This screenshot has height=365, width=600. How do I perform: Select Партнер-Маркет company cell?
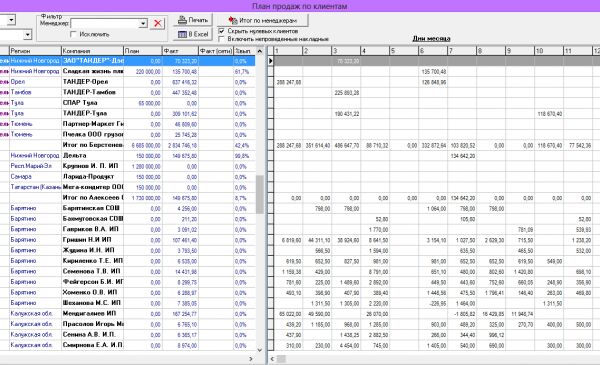92,124
